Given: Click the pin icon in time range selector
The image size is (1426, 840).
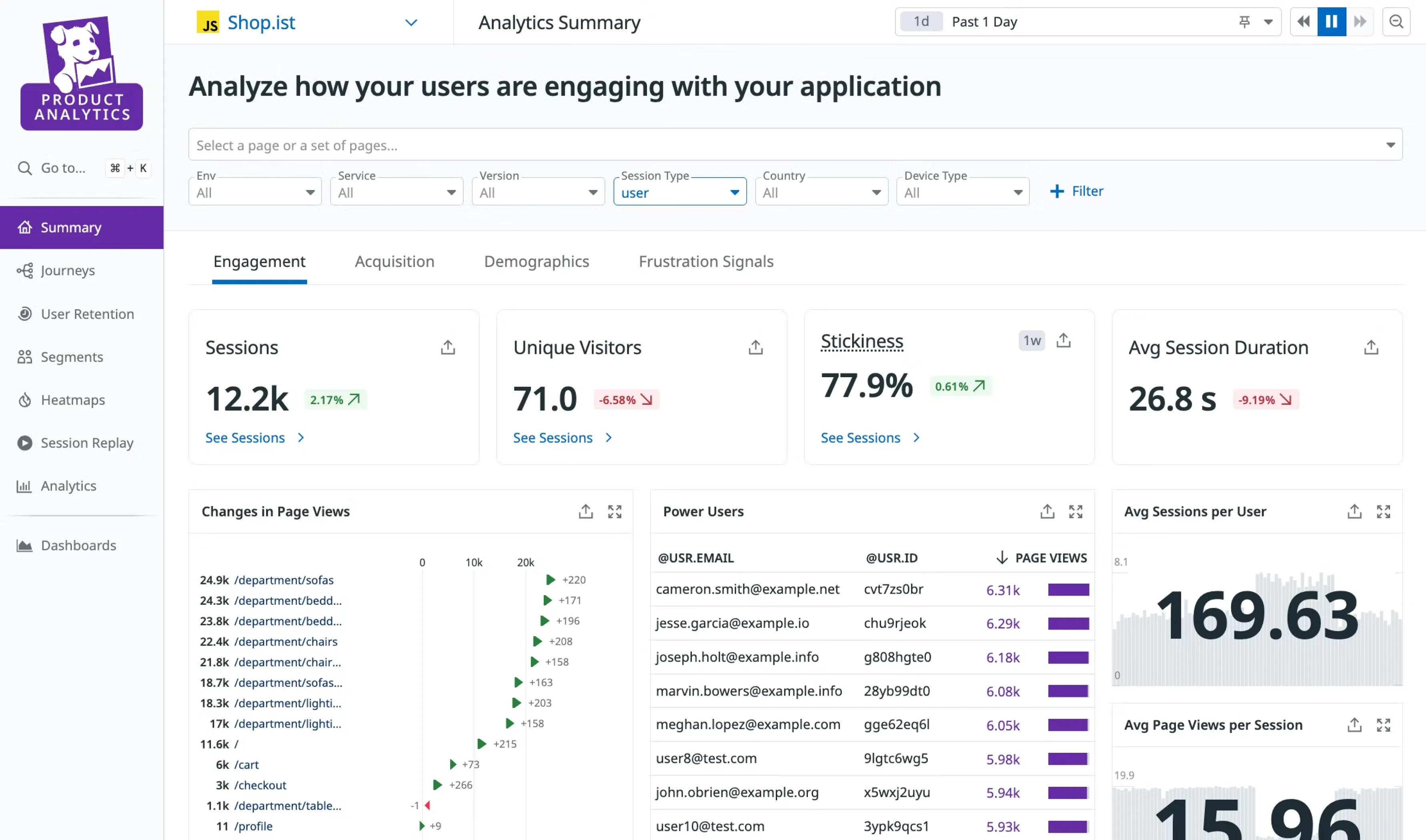Looking at the screenshot, I should pos(1244,22).
